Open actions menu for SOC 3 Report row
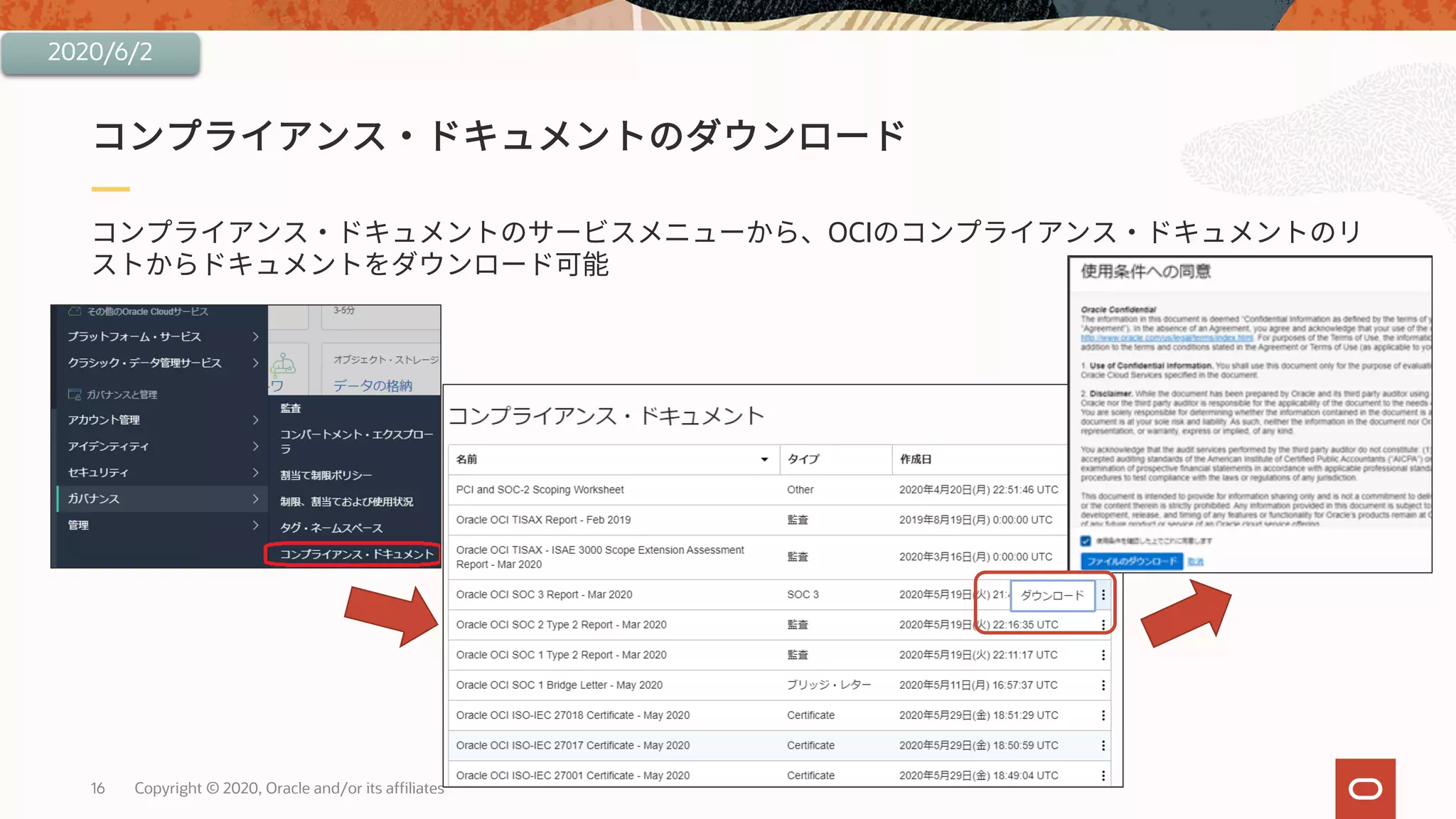This screenshot has width=1456, height=819. [1103, 595]
